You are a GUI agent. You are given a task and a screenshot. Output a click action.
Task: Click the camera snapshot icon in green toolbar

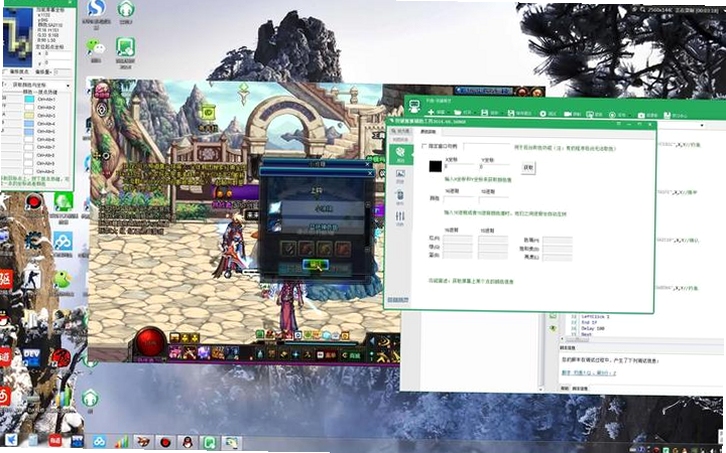click(x=641, y=115)
